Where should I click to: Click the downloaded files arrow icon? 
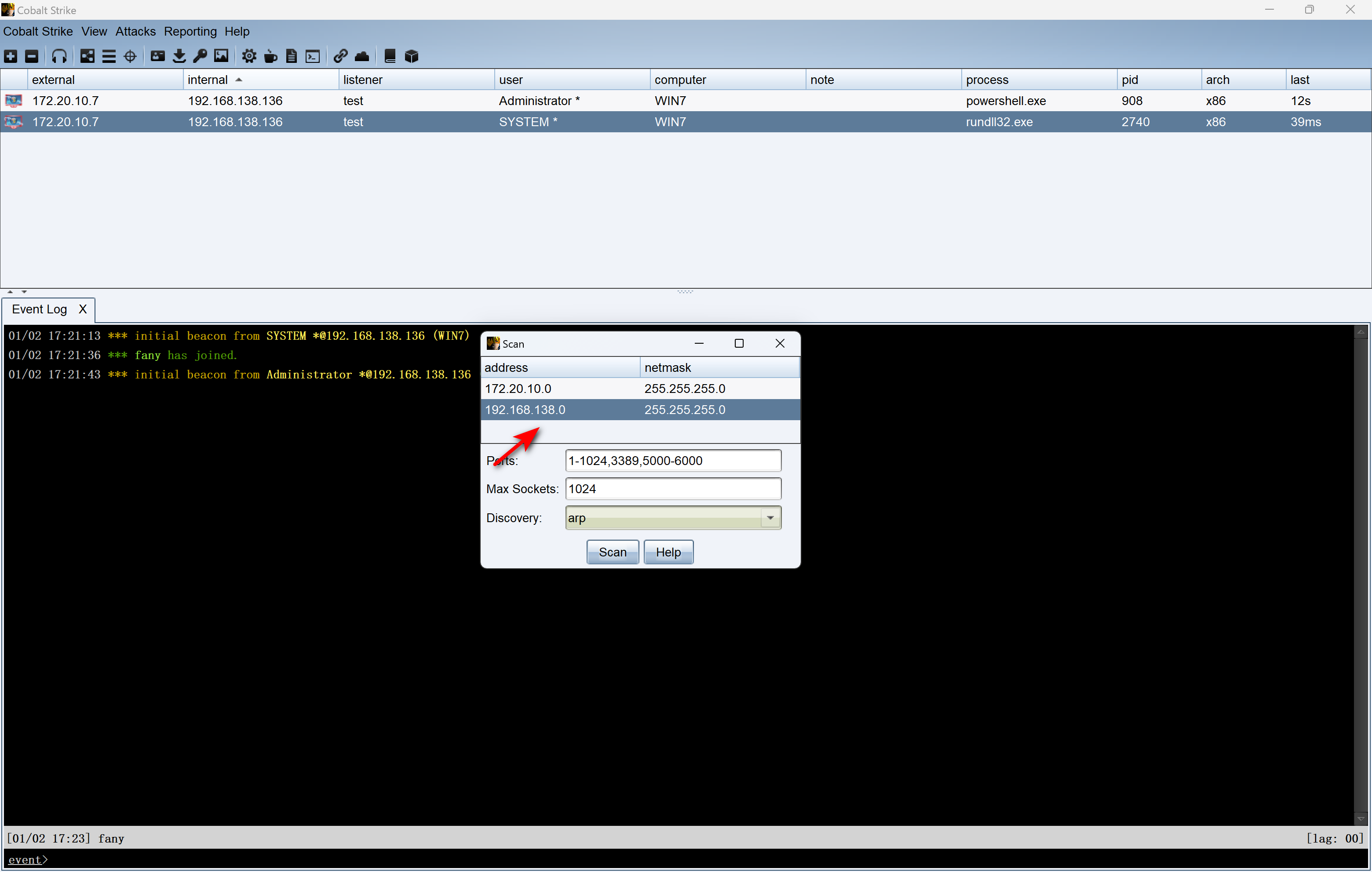pyautogui.click(x=179, y=56)
